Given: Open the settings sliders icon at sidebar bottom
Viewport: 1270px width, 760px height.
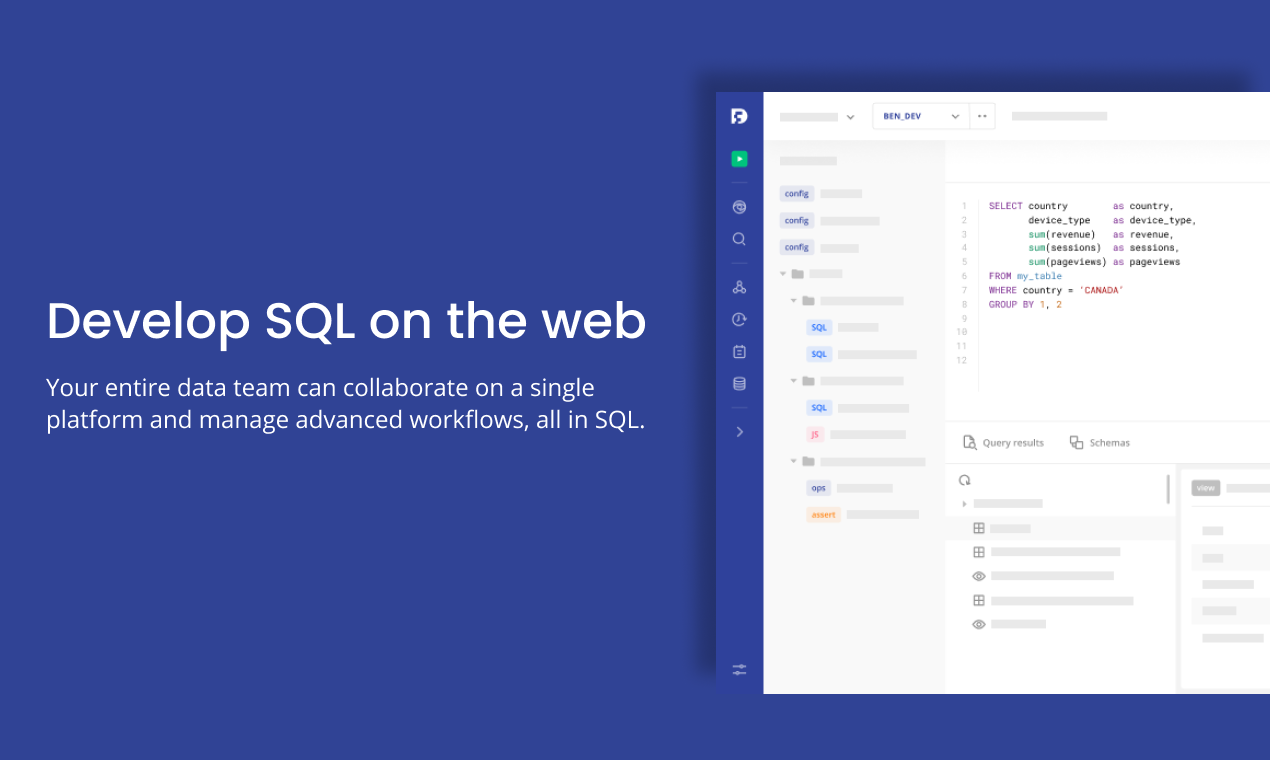Looking at the screenshot, I should (739, 669).
